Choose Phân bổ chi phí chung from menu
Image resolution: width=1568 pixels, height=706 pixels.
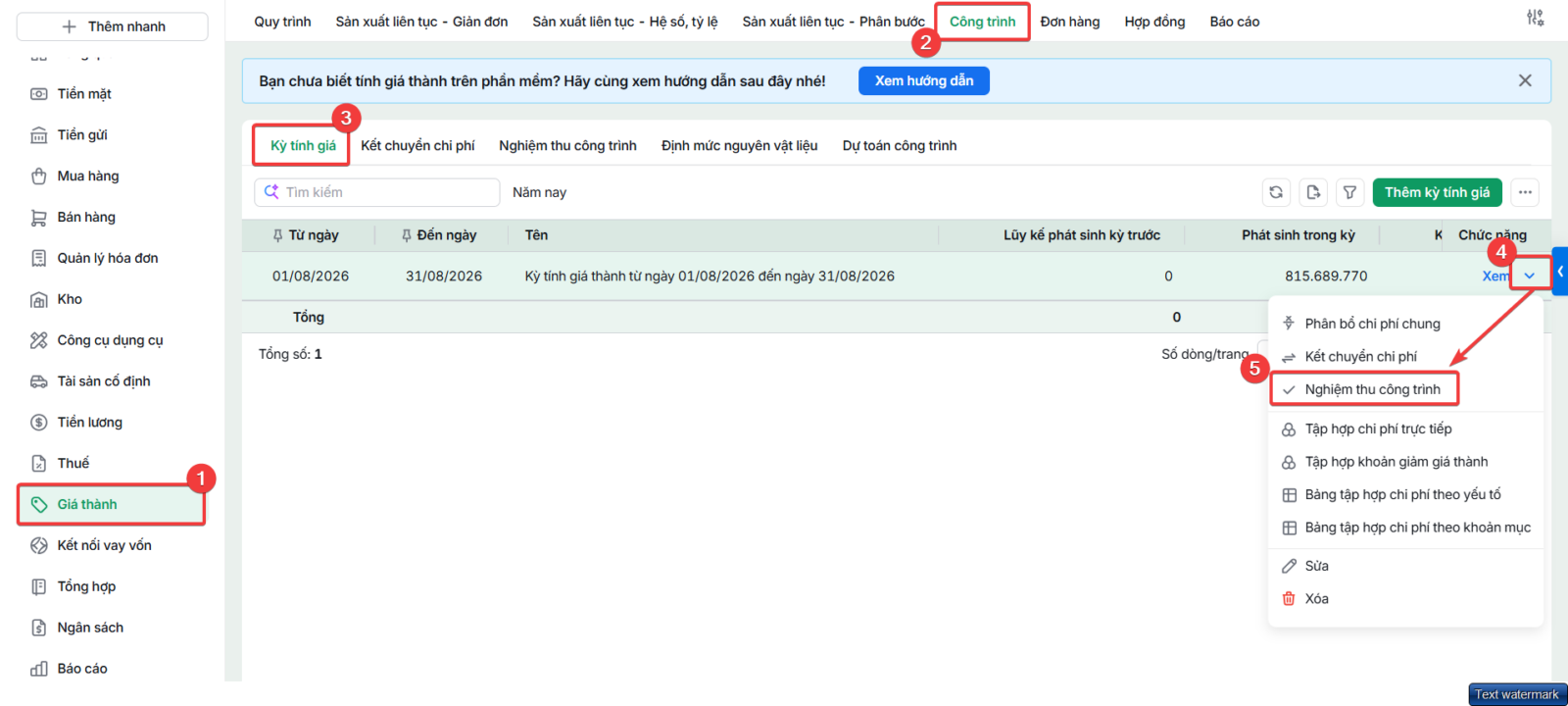[x=1405, y=324]
